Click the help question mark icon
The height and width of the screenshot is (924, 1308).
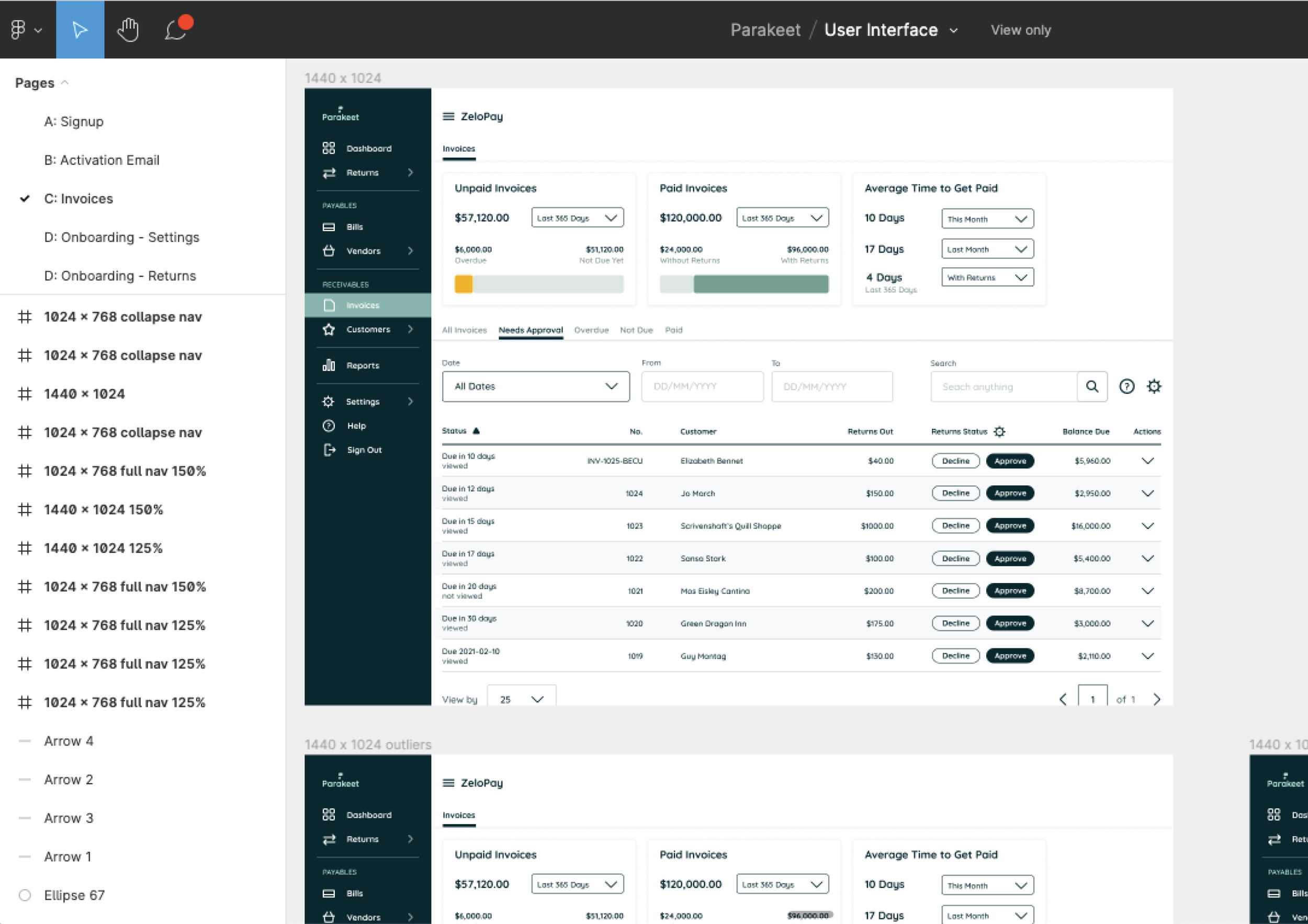pyautogui.click(x=1126, y=386)
